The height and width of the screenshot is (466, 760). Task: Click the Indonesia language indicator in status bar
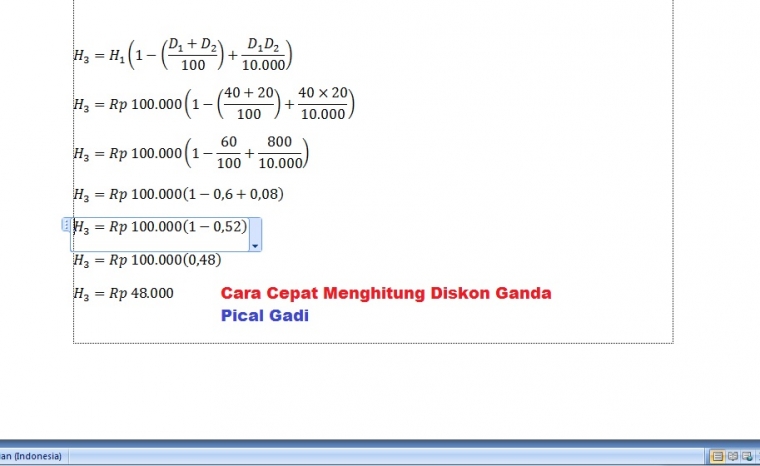tap(30, 456)
